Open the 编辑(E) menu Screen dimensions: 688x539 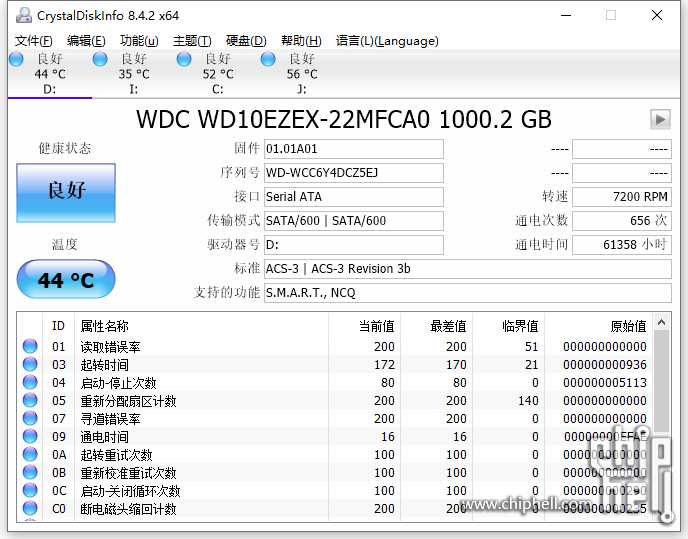click(x=86, y=41)
